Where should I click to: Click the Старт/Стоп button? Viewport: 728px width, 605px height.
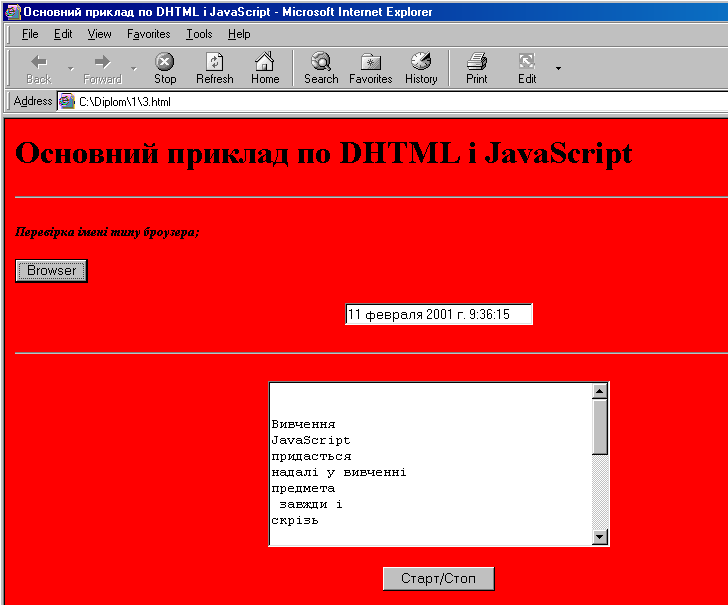click(439, 579)
